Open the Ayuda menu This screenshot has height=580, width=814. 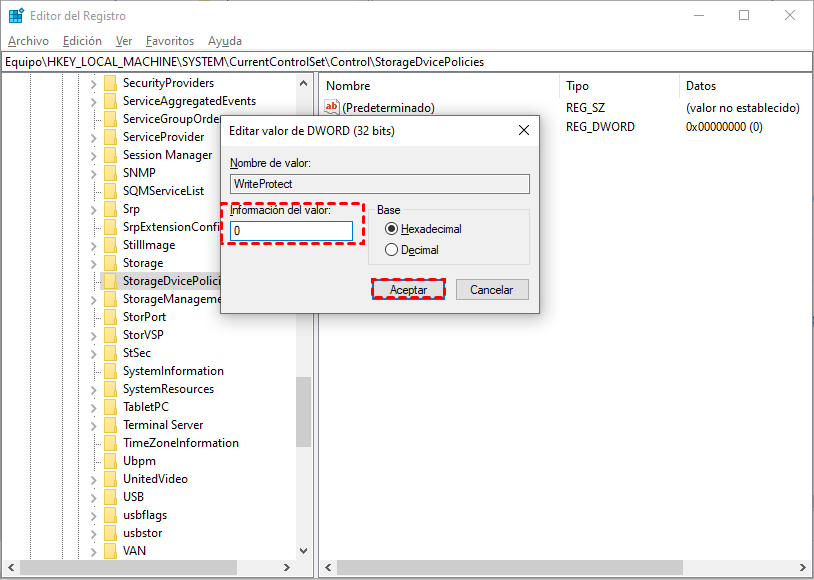(225, 41)
